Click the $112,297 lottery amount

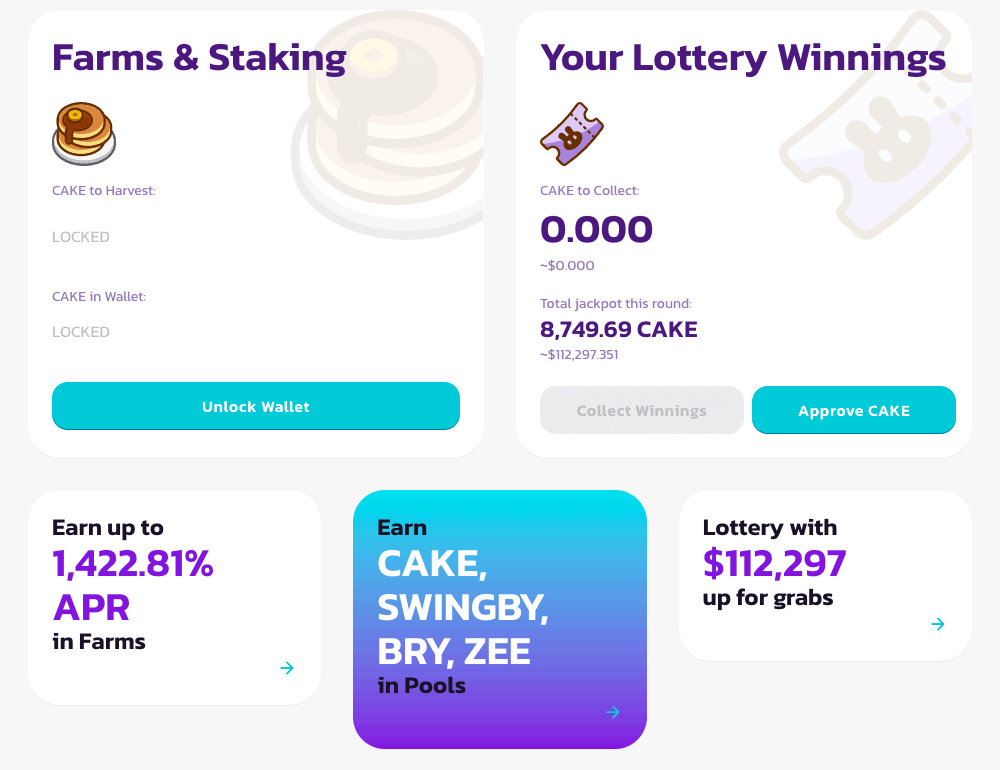point(774,563)
